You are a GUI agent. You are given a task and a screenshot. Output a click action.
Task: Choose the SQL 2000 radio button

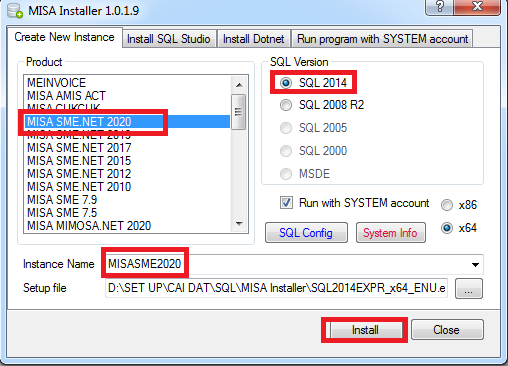tap(286, 151)
